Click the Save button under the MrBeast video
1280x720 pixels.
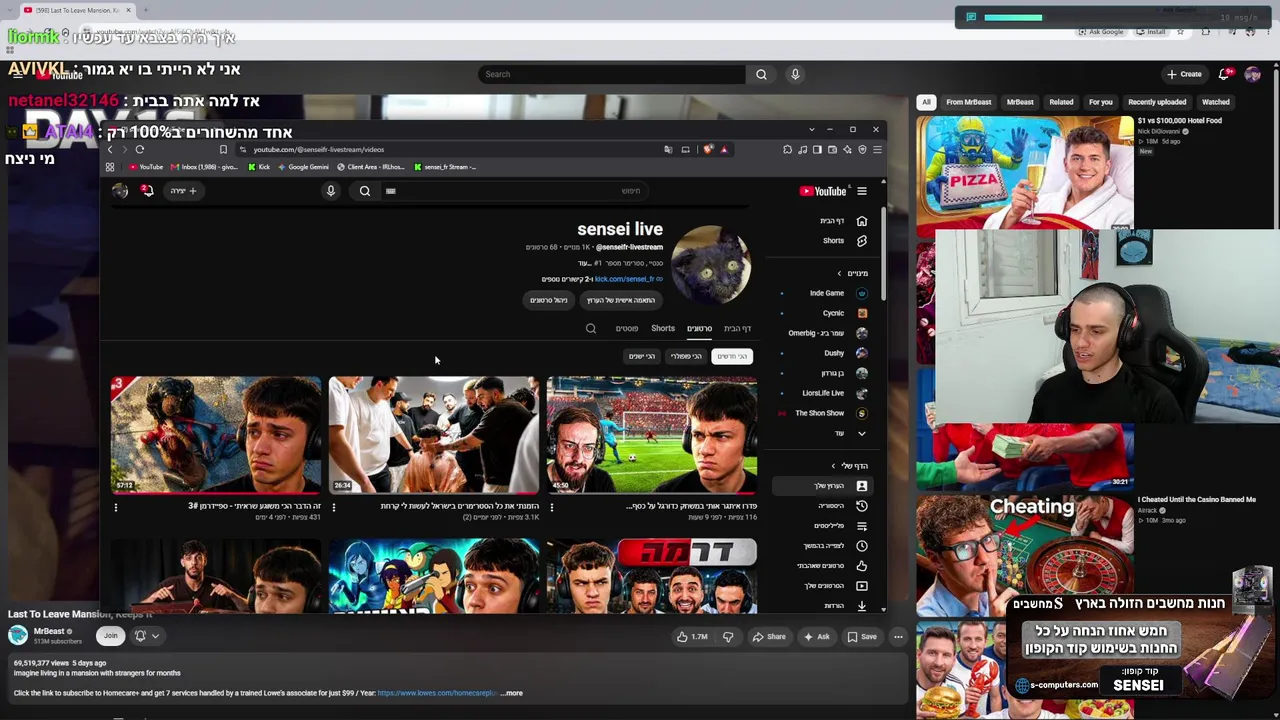click(862, 636)
